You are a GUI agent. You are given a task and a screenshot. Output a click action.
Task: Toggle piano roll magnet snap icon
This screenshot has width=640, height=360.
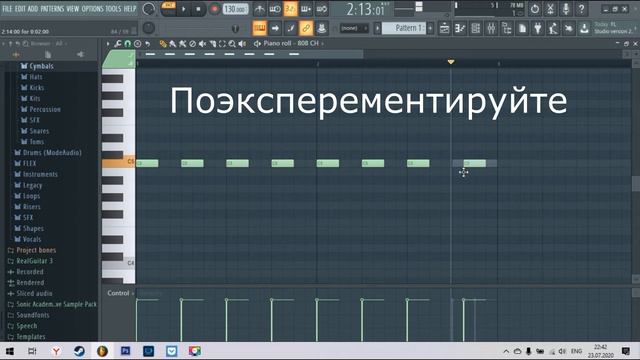pos(128,44)
